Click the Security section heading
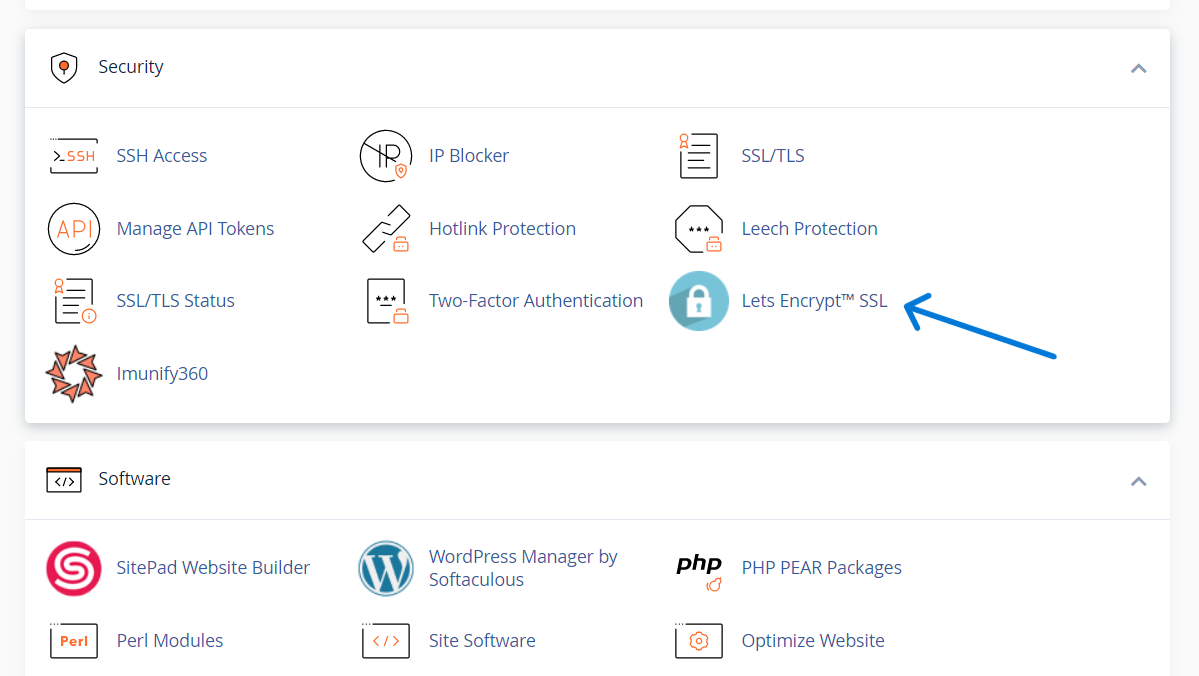1199x676 pixels. (131, 67)
